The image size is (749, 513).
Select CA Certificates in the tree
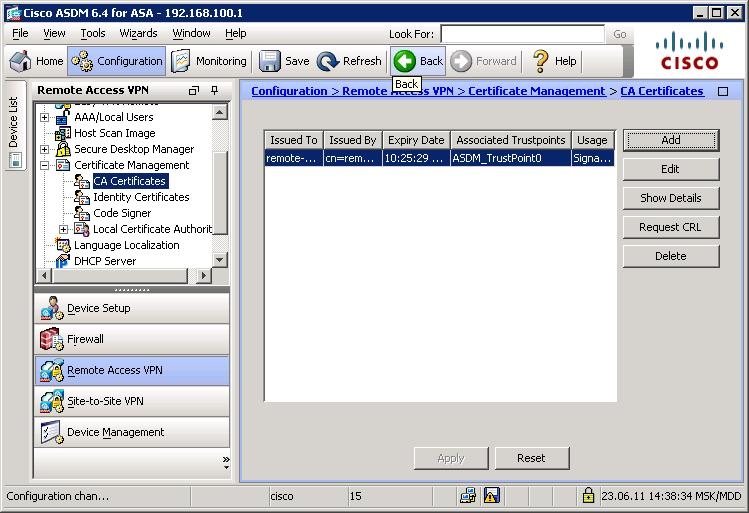[129, 181]
